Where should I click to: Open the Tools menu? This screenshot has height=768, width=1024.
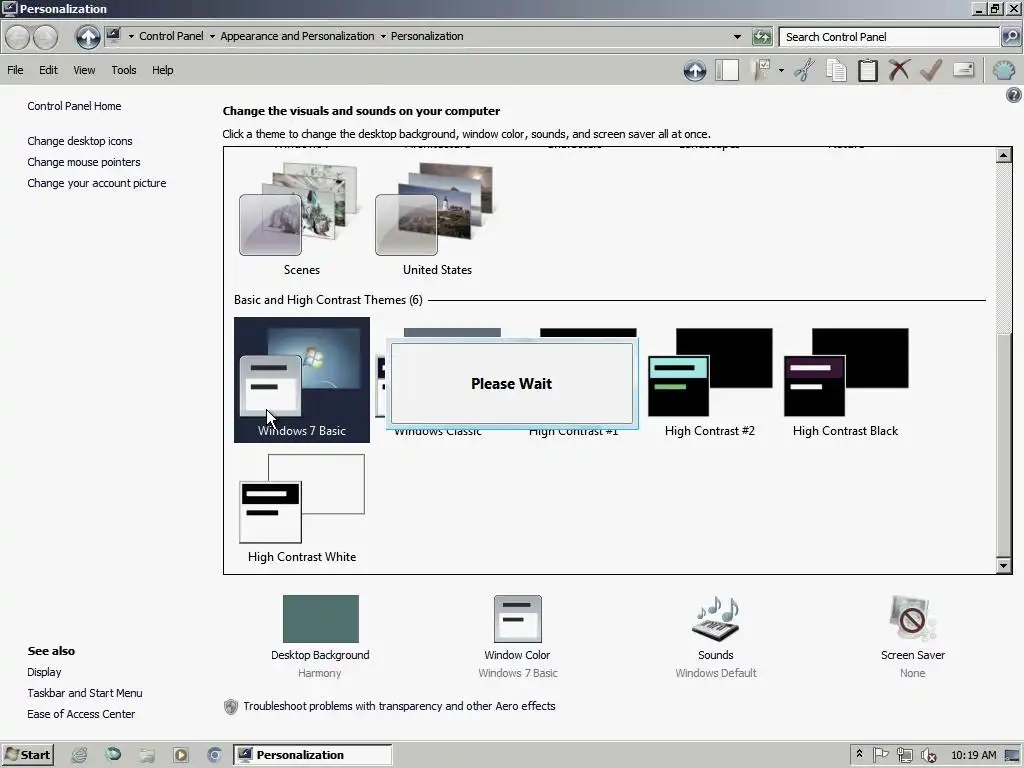pos(123,70)
